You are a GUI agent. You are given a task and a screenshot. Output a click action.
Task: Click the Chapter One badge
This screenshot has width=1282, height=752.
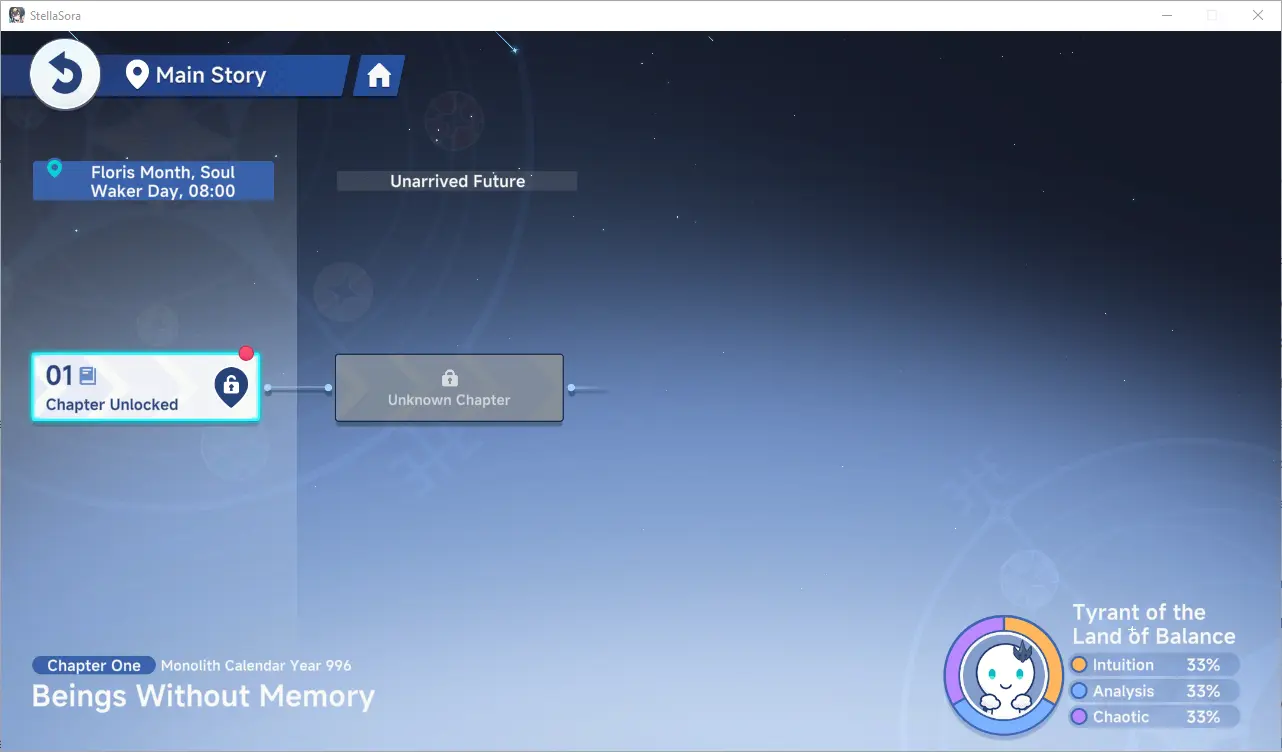pyautogui.click(x=94, y=666)
